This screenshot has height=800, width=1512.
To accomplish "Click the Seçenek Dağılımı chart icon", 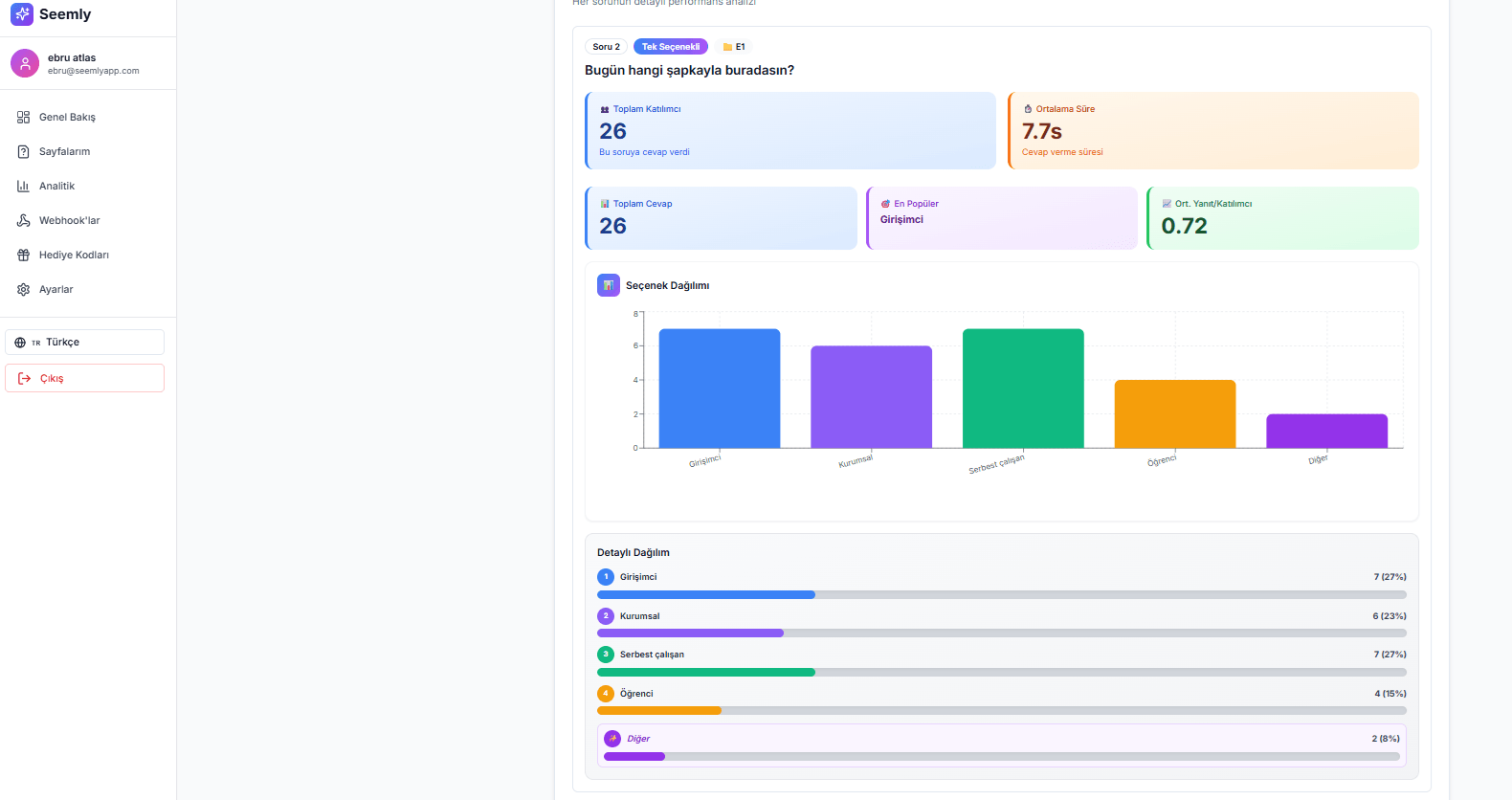I will (609, 285).
